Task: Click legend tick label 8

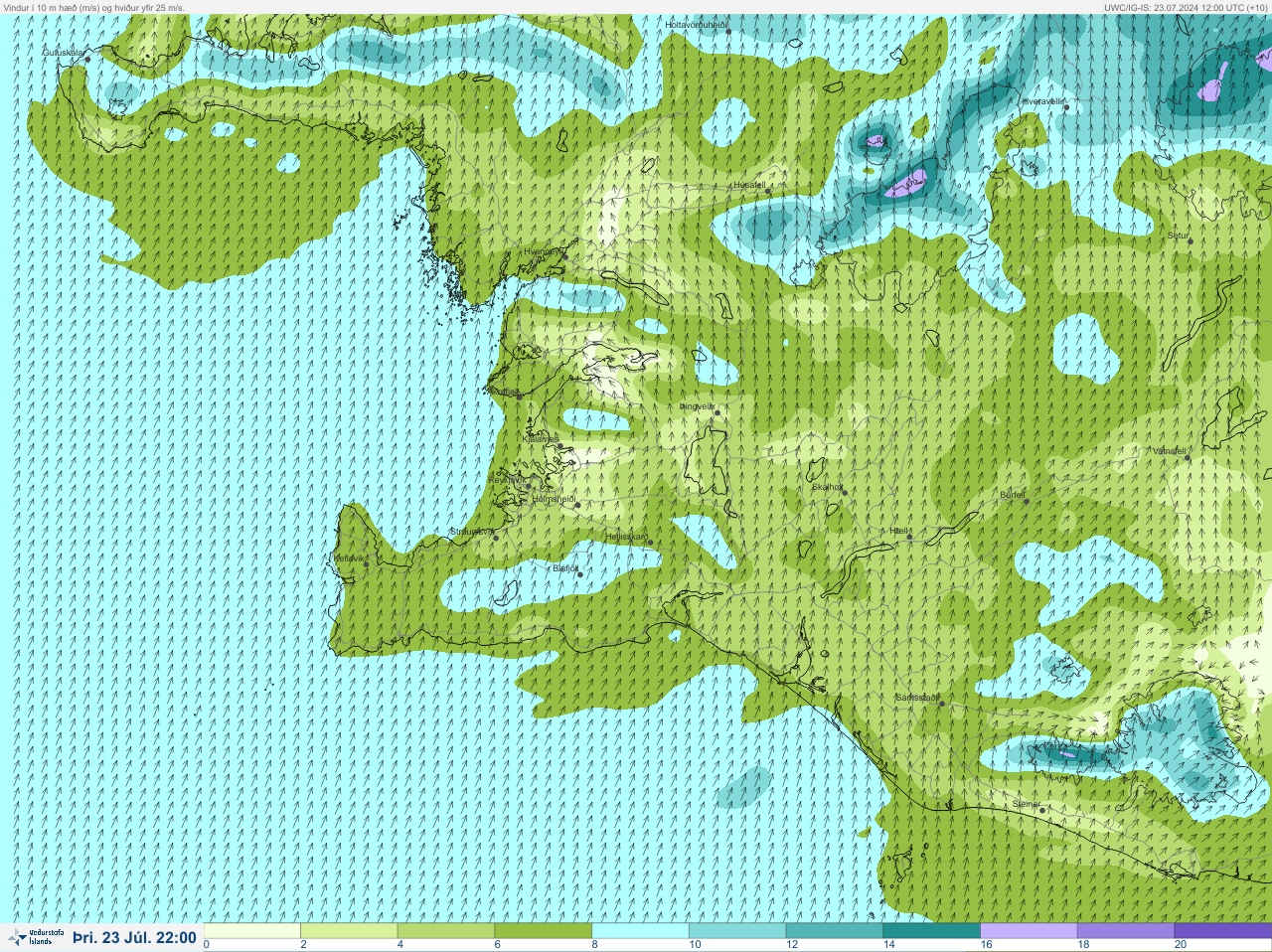Action: (594, 945)
